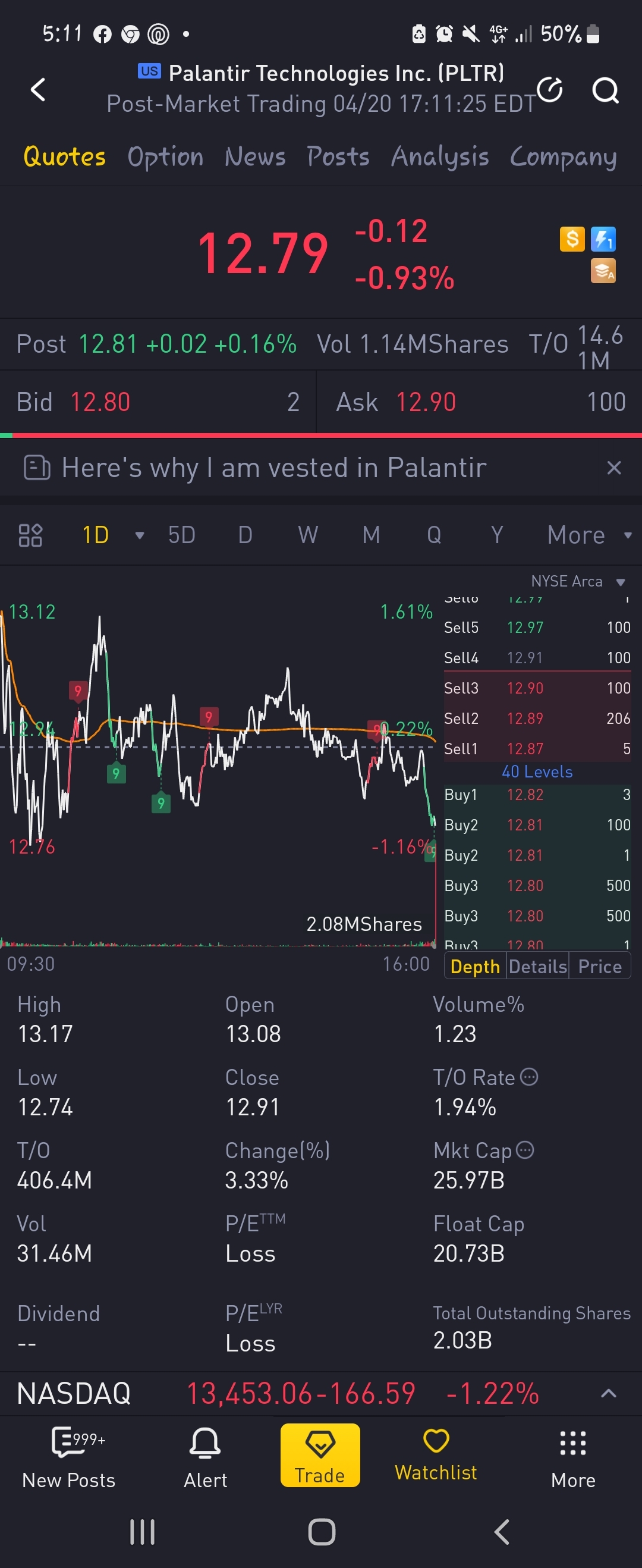Screen dimensions: 642x1568
Task: Tap the large 12.79 last price
Action: [x=263, y=253]
